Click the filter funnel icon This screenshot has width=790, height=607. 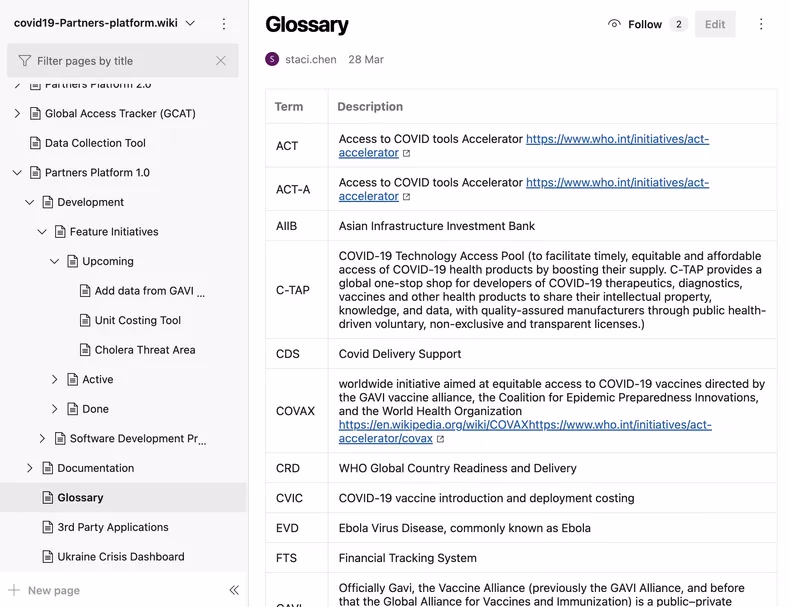pyautogui.click(x=24, y=60)
